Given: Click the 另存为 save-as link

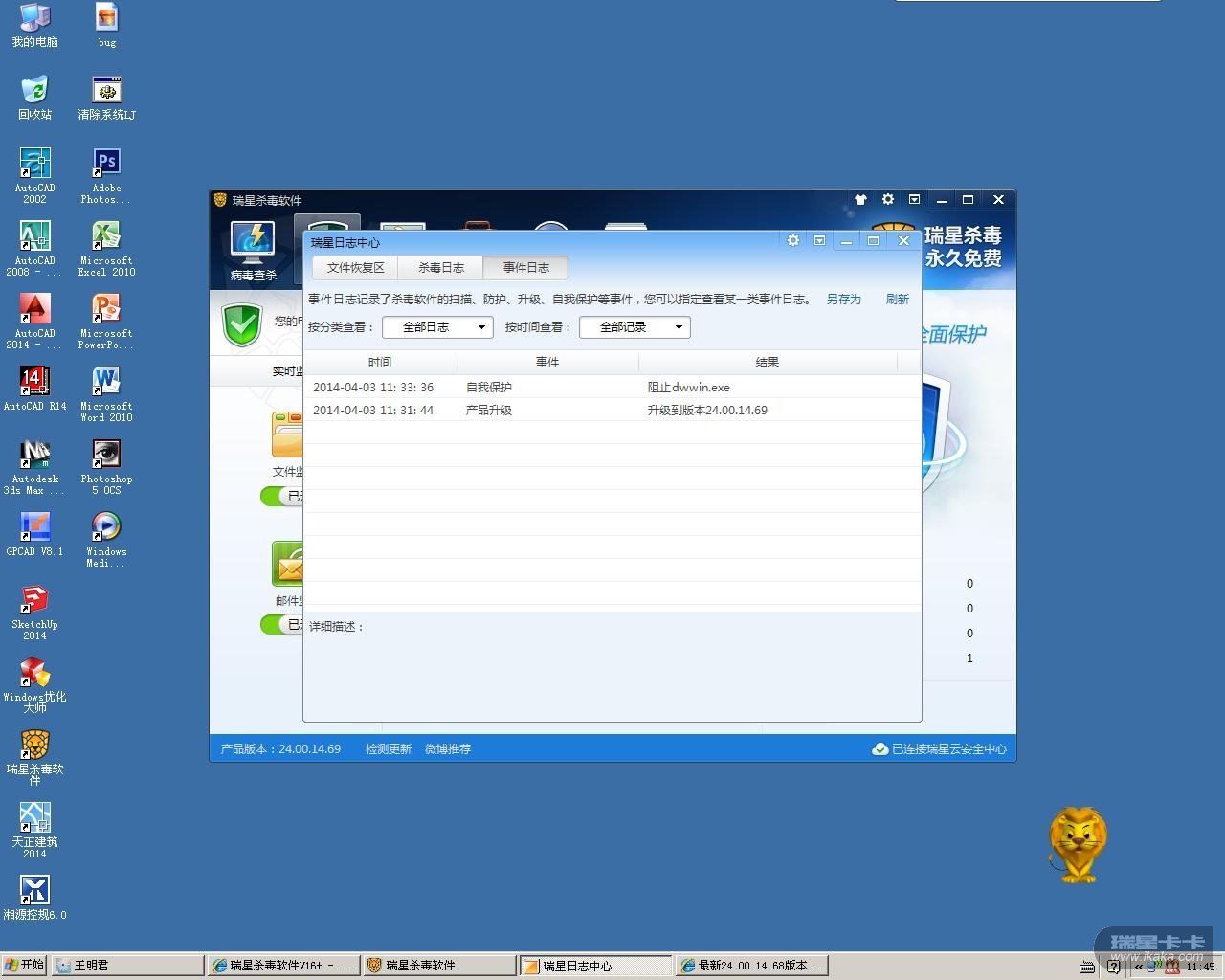Looking at the screenshot, I should 844,300.
